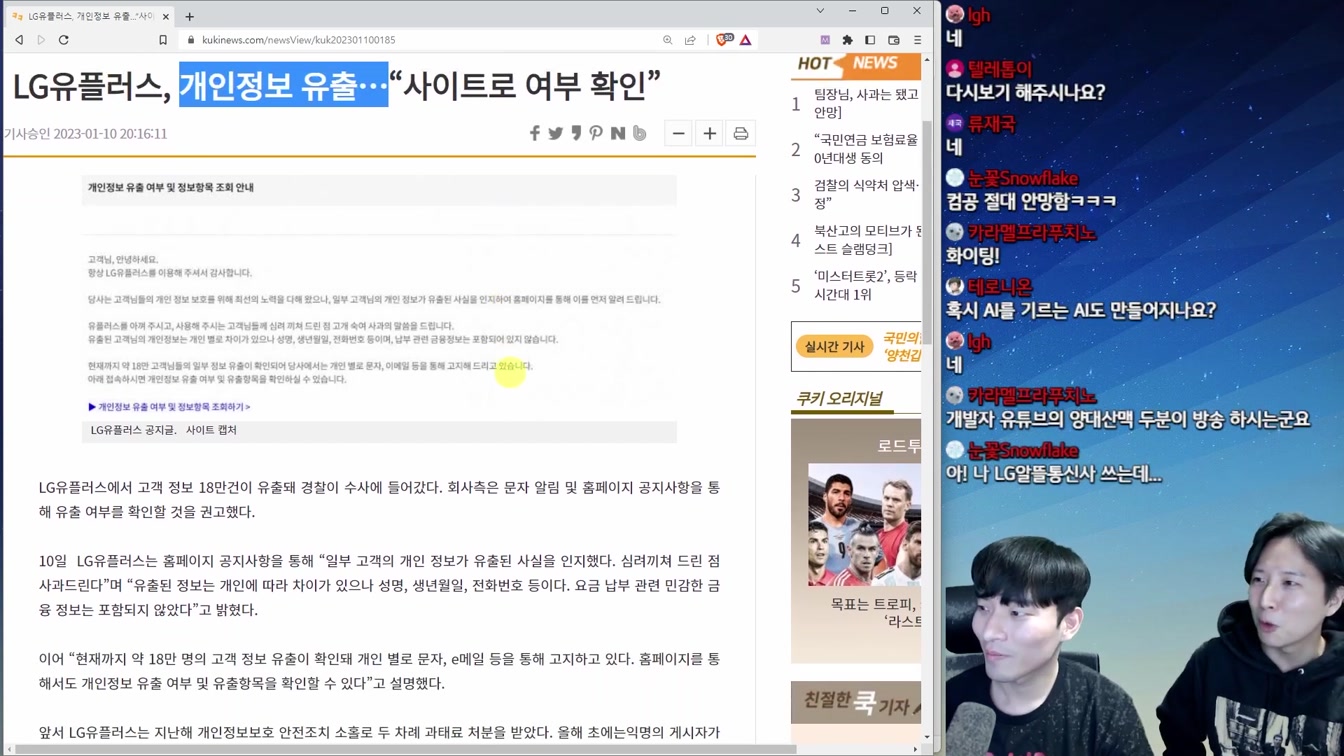Open a new browser tab
1344x756 pixels.
(189, 16)
